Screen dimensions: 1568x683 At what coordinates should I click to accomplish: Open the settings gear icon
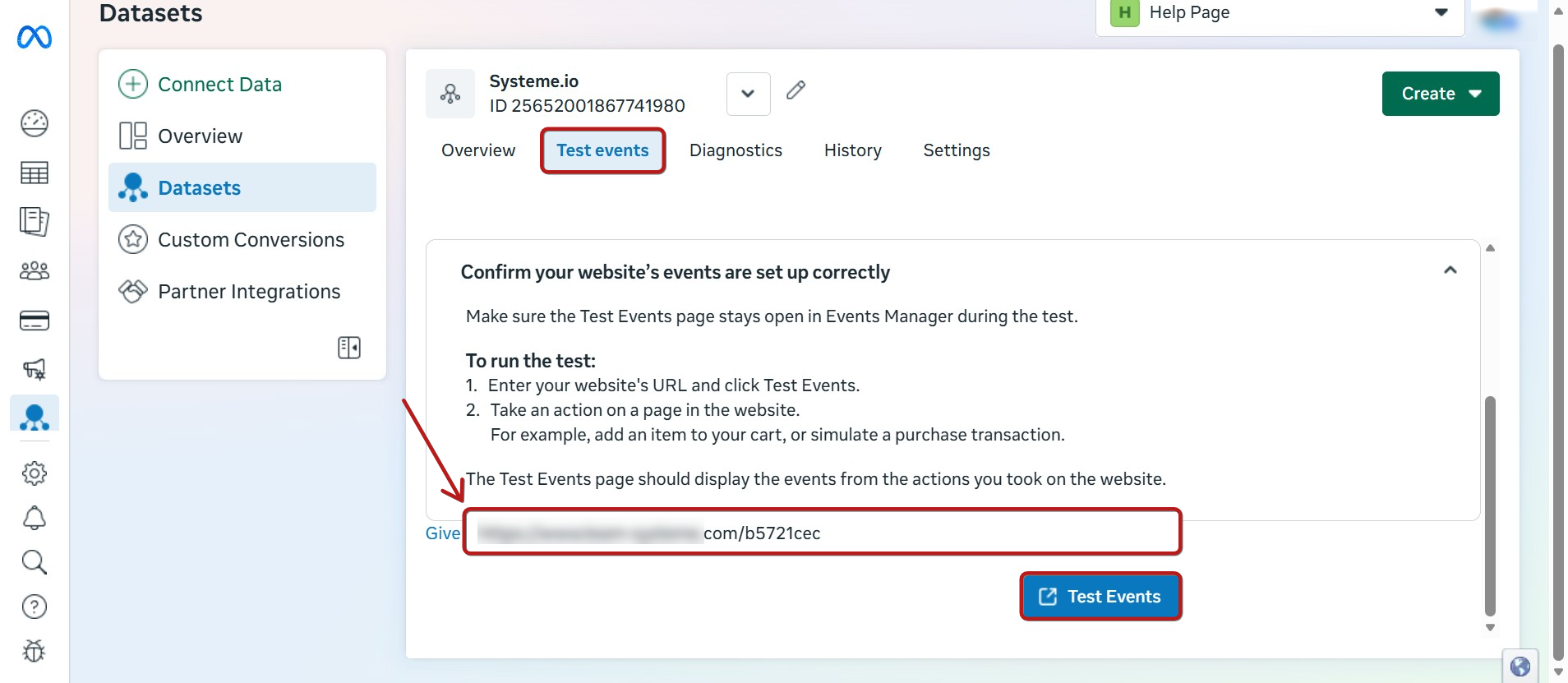click(x=35, y=473)
